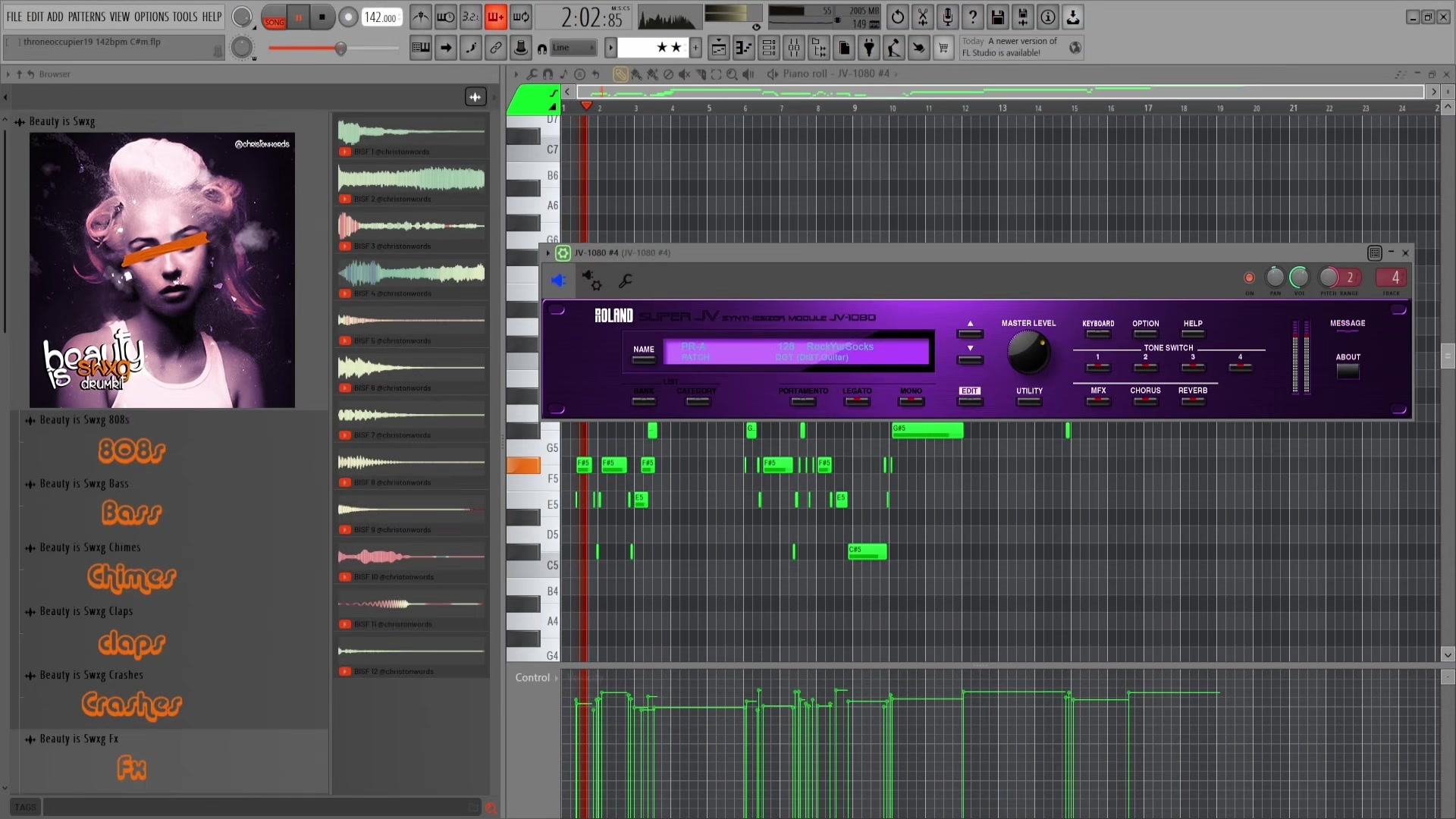This screenshot has width=1456, height=819.
Task: Toggle the Piano roll snap magnet icon
Action: tap(548, 74)
